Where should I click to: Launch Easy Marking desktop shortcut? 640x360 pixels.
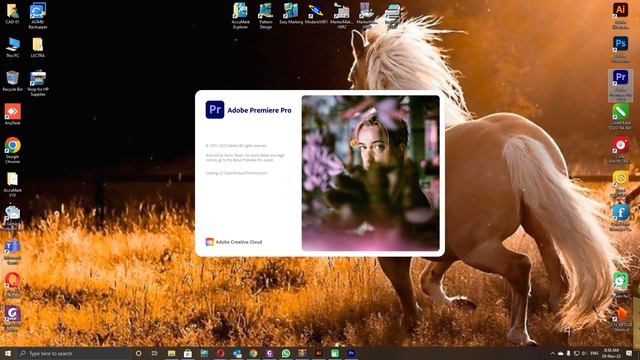[291, 13]
